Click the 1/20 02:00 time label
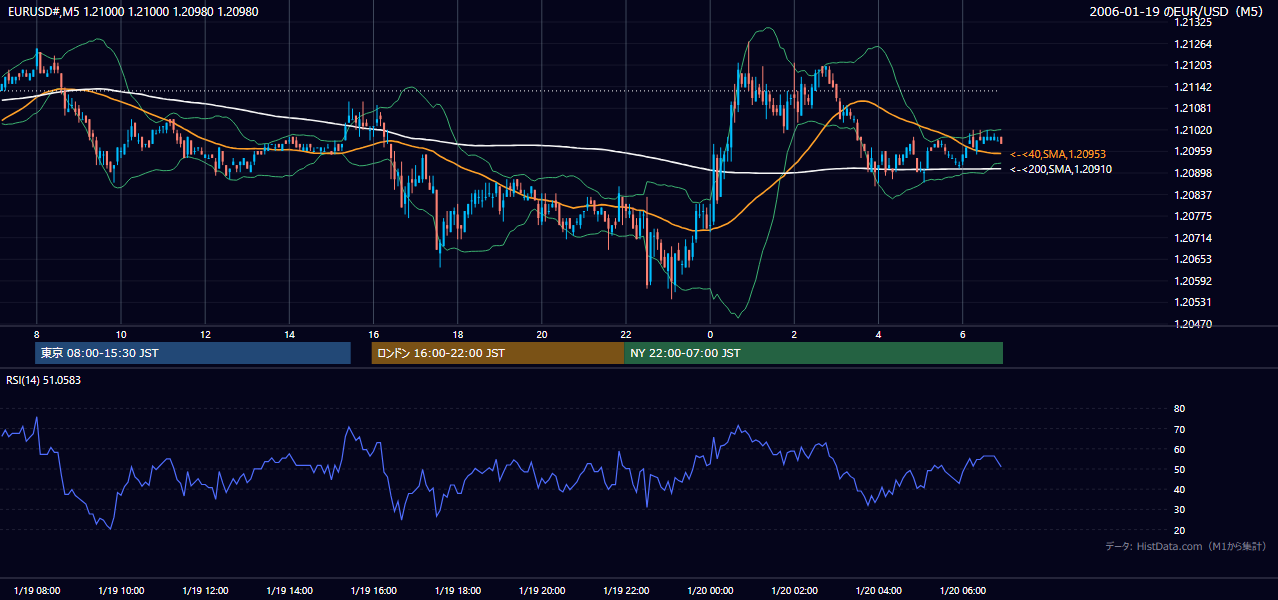 pyautogui.click(x=794, y=591)
